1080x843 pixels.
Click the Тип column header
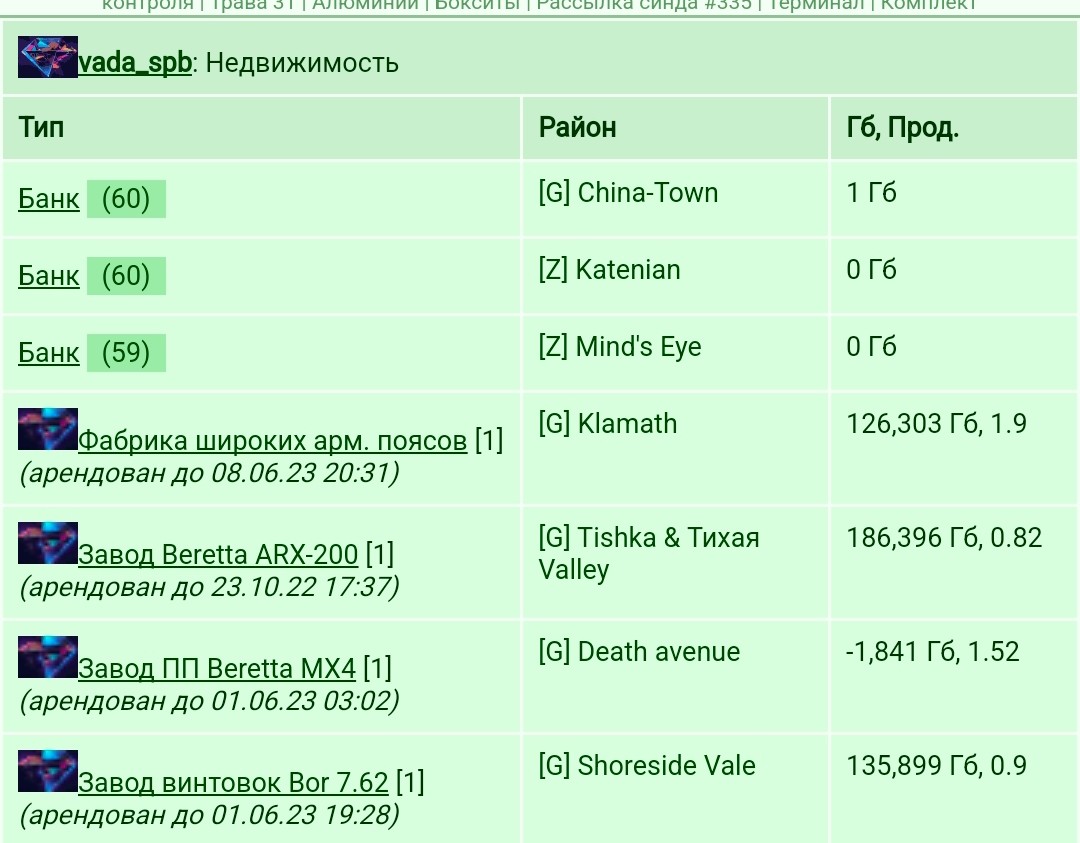(x=262, y=128)
